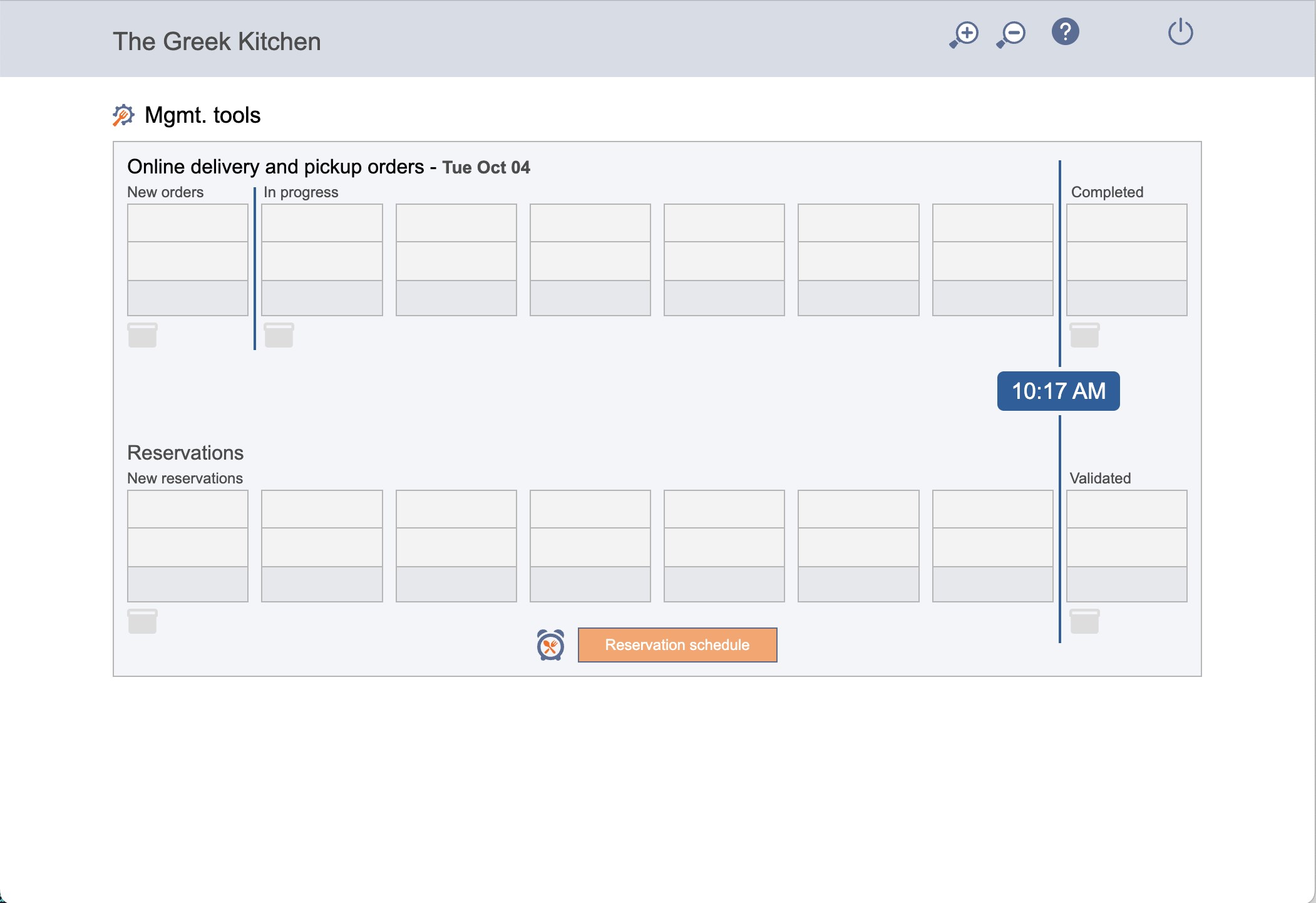Open the Reservation schedule button

[x=677, y=645]
